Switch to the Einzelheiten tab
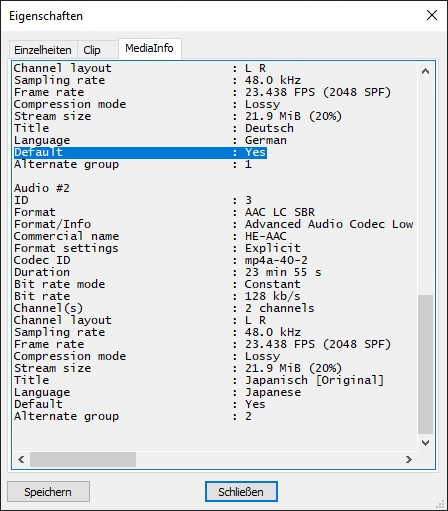This screenshot has height=511, width=448. click(x=43, y=50)
